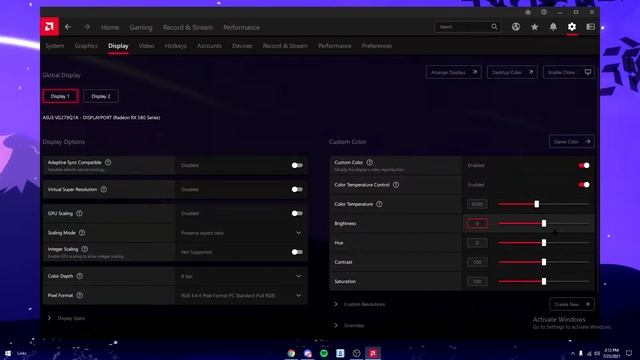Switch to the Hotkeys tab
The width and height of the screenshot is (640, 360).
[176, 46]
